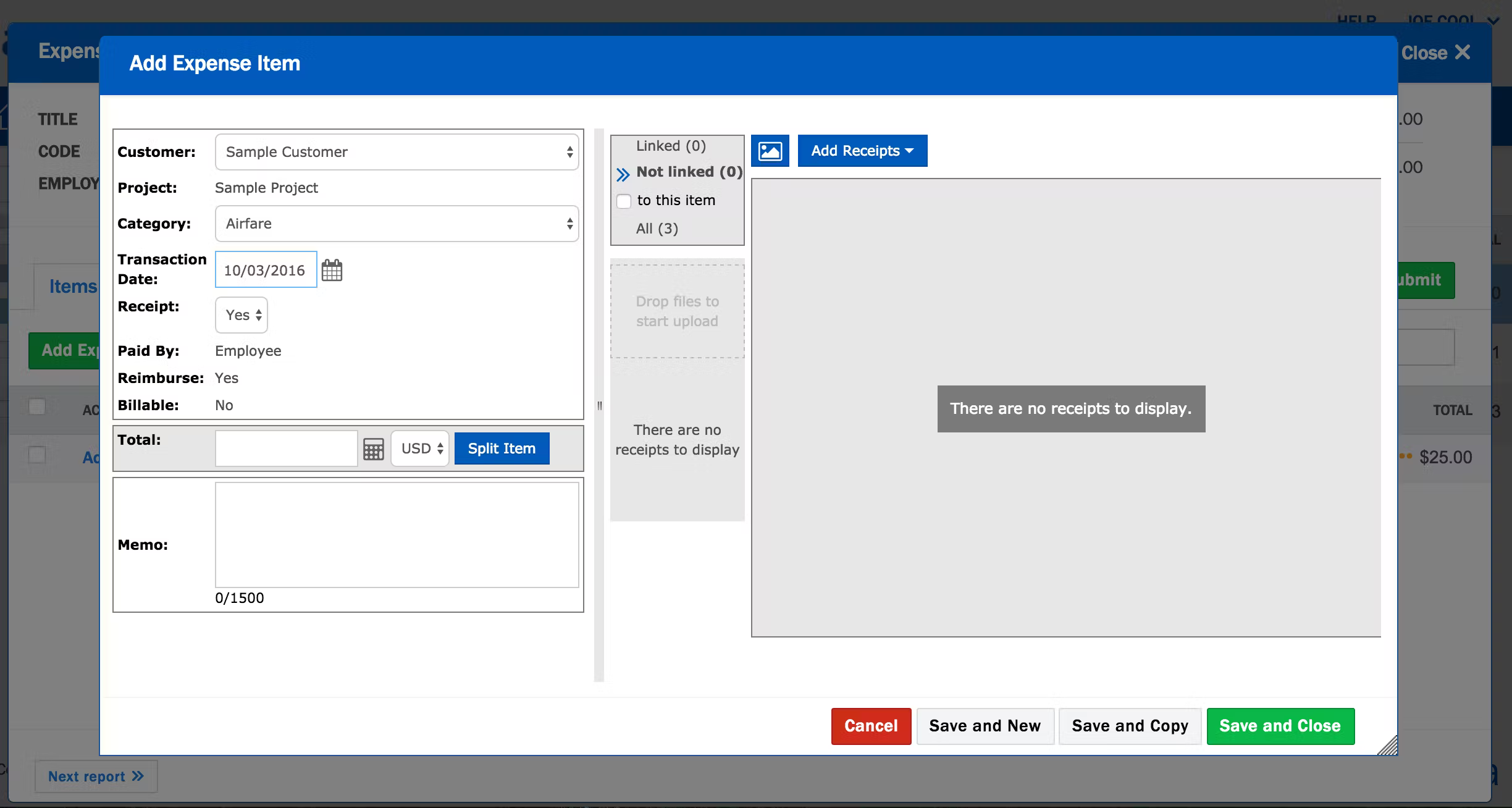Click Save and Close
Screen dimensions: 1512x808
click(x=1280, y=726)
